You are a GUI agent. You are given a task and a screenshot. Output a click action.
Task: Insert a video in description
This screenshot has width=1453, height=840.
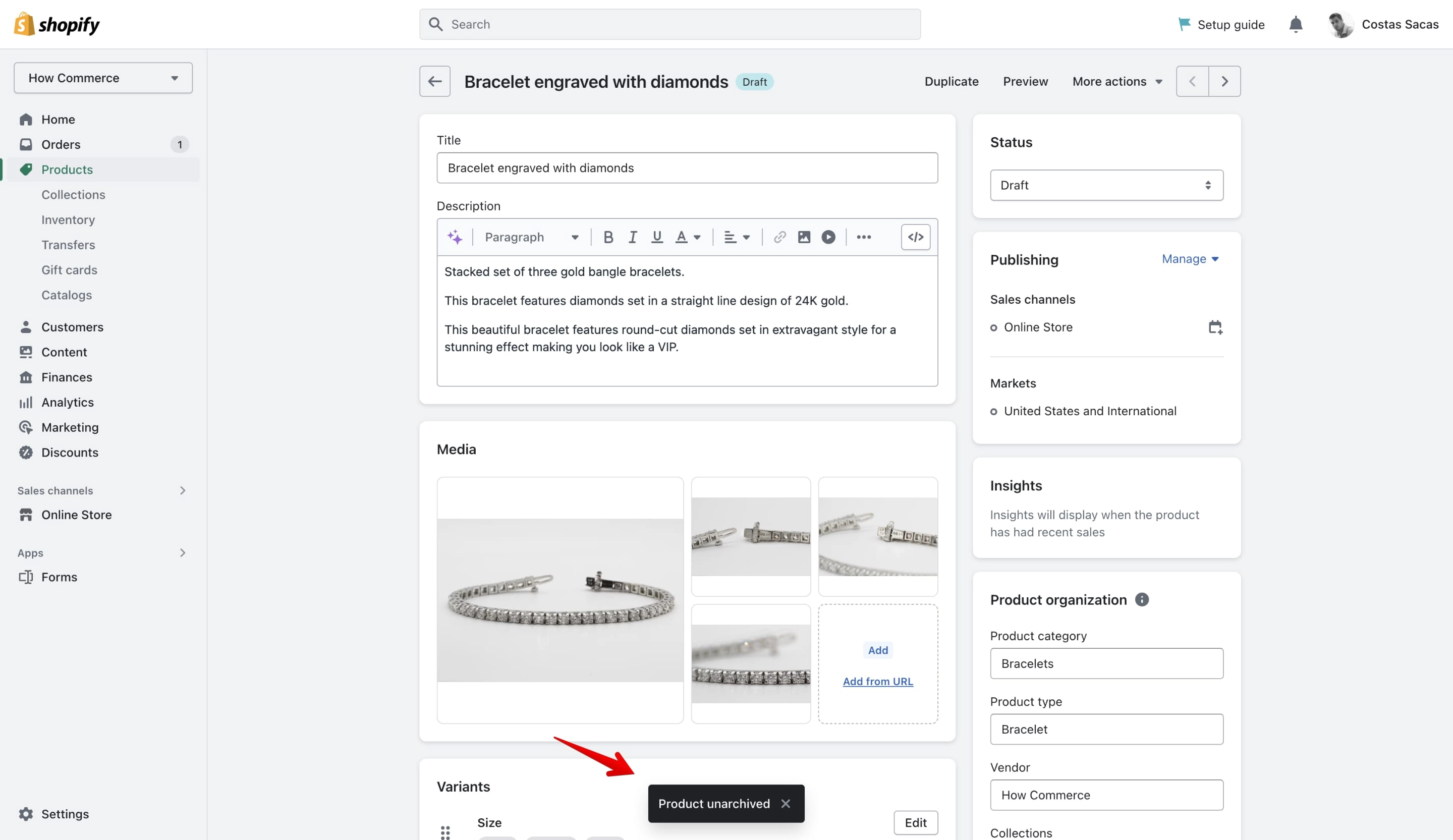click(828, 237)
